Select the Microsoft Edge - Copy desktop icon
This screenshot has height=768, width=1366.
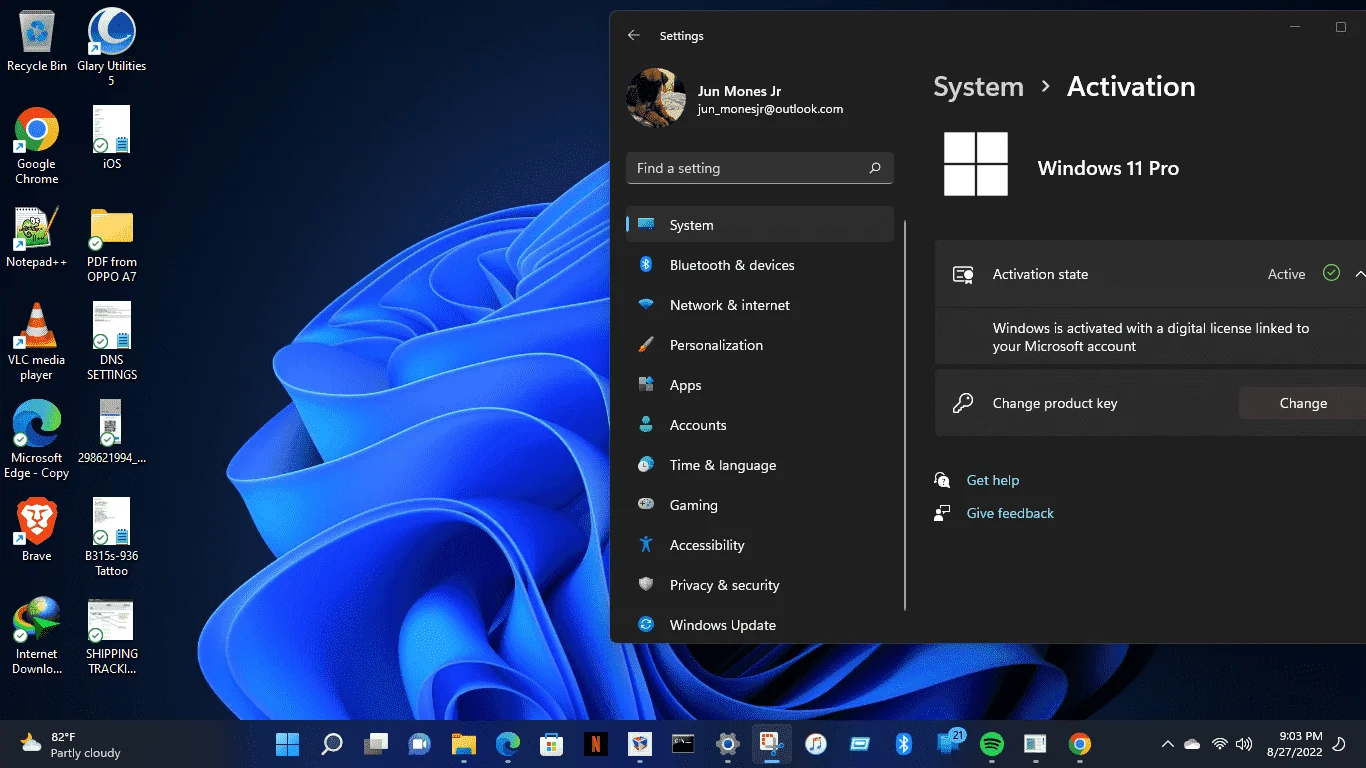click(37, 440)
